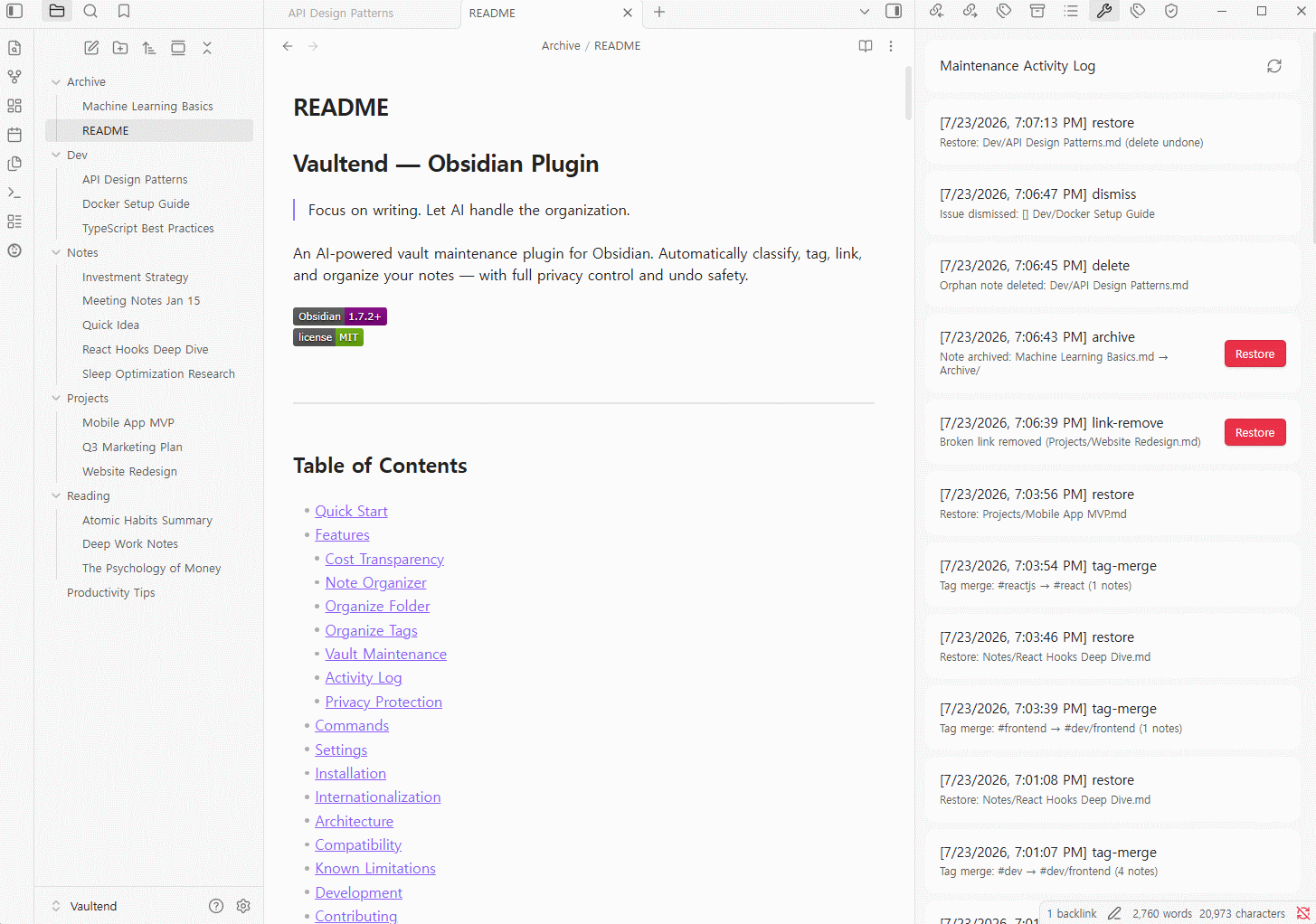Open the Vaultend vault switcher

85,906
